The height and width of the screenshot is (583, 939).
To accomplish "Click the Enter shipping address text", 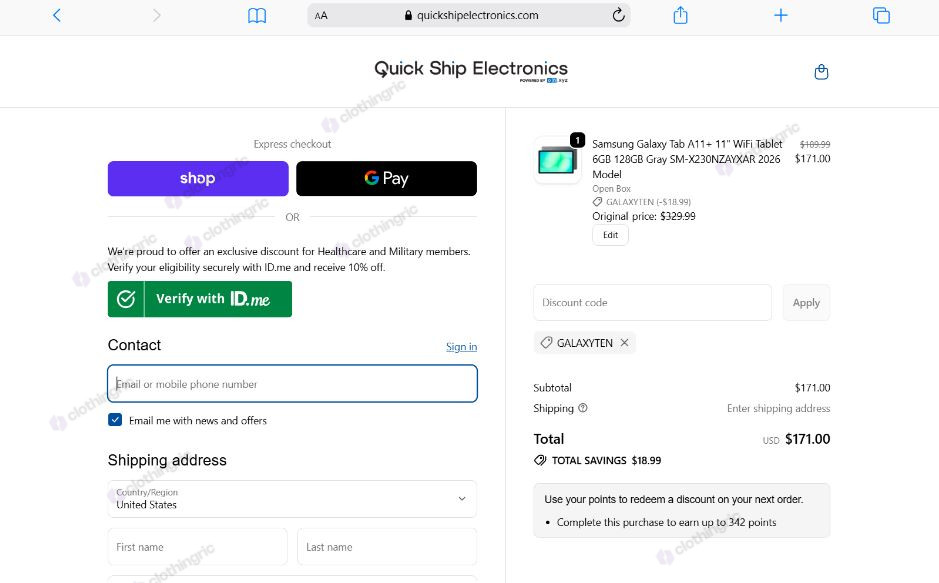I will click(779, 408).
